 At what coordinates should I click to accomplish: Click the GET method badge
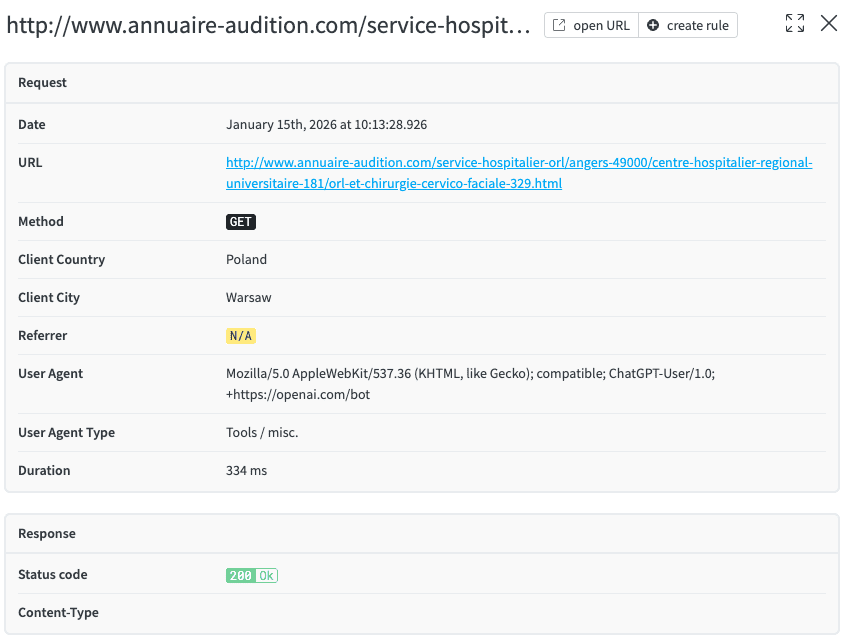tap(240, 221)
